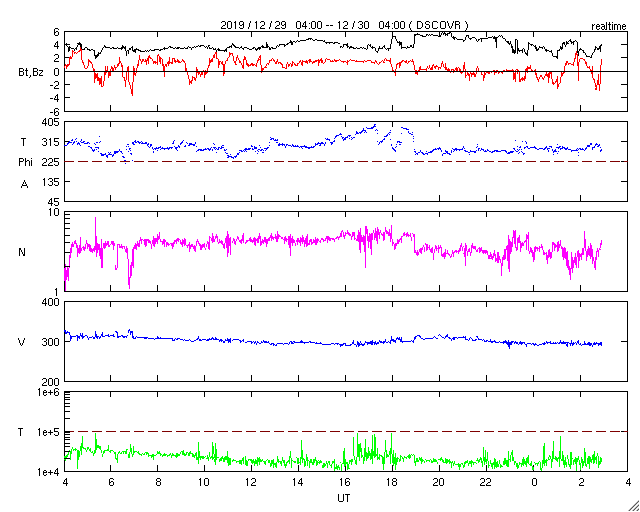
Task: Click the '-2' tick on Bt,Bz panel
Action: click(x=55, y=85)
